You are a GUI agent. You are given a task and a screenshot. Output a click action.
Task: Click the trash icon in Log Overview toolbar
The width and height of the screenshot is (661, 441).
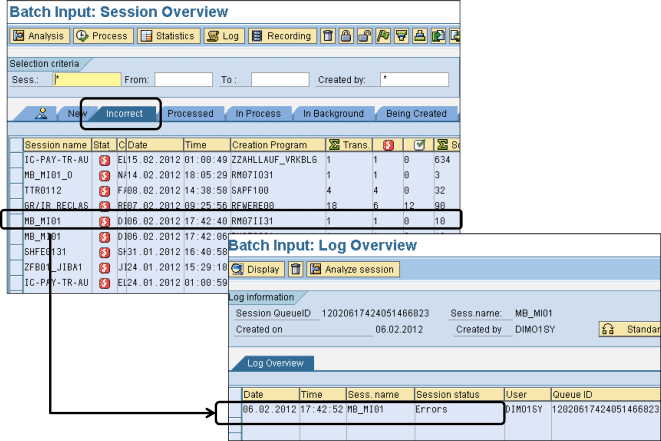tap(295, 269)
